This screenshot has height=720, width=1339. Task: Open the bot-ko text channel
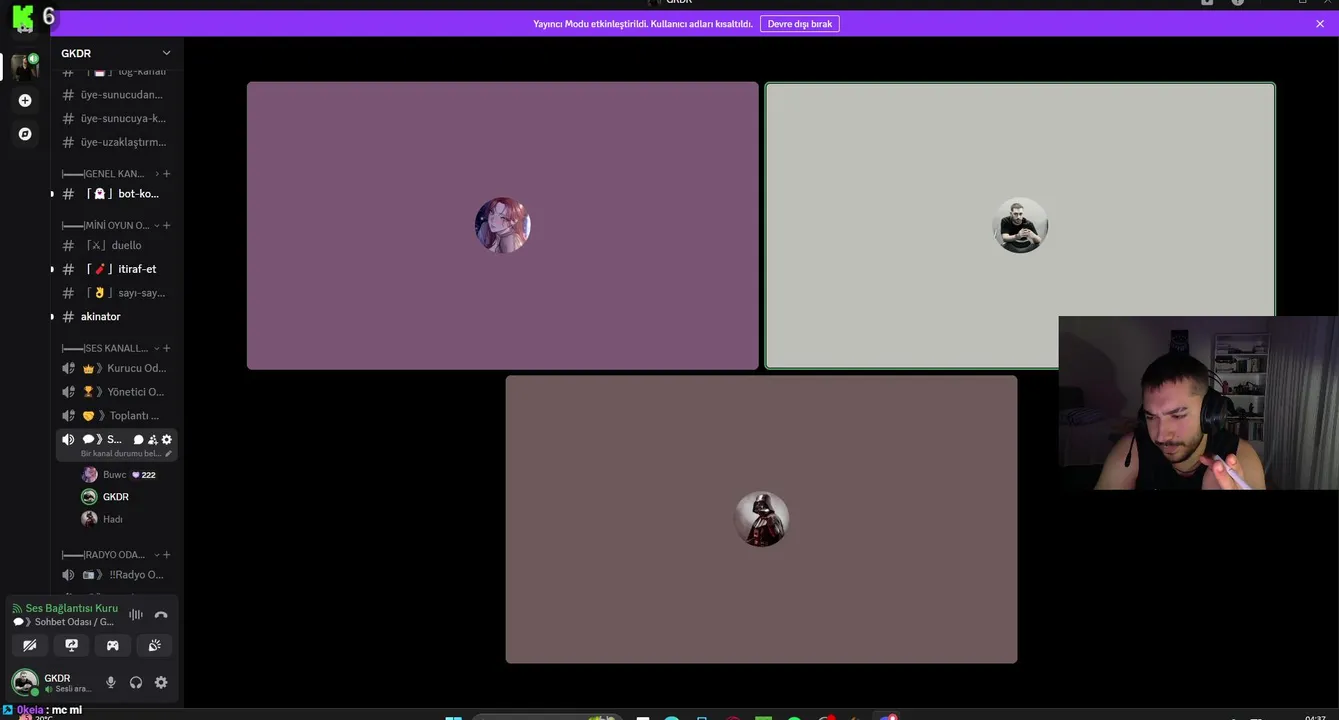click(117, 194)
